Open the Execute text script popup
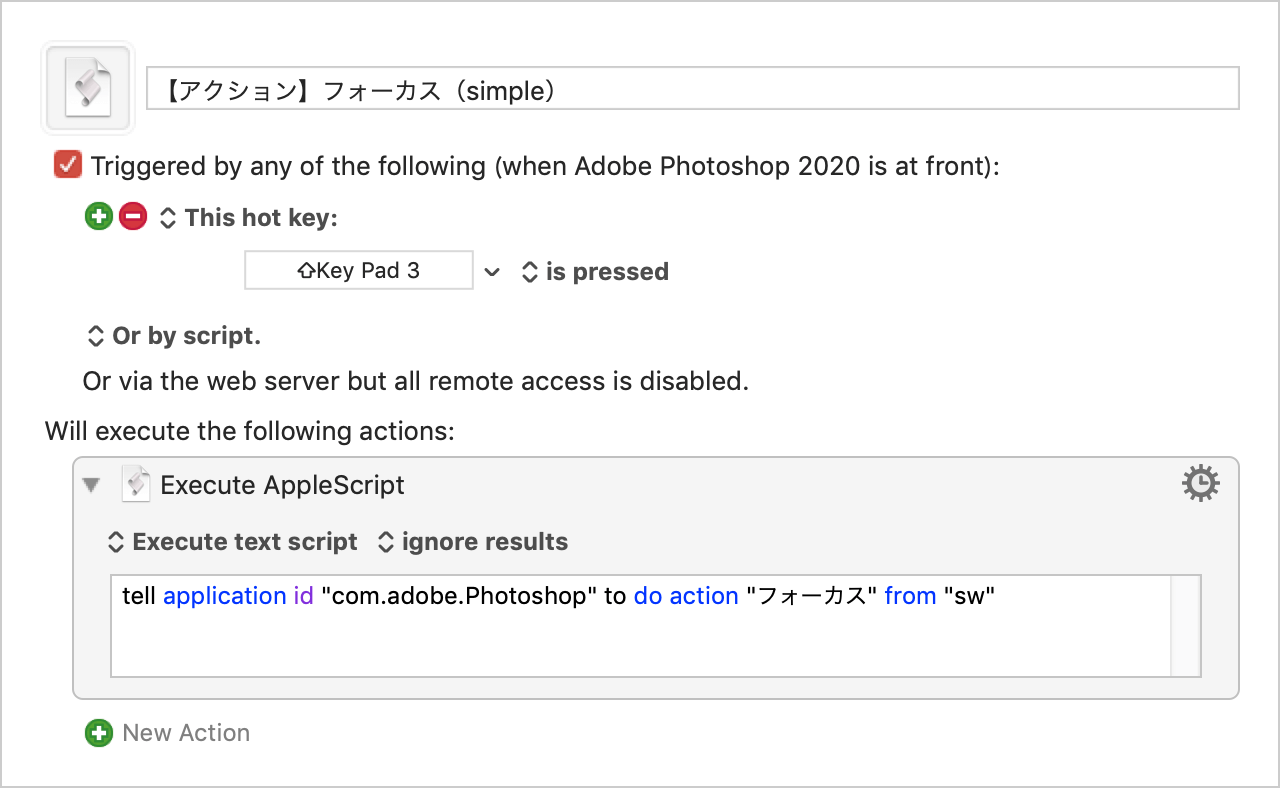The width and height of the screenshot is (1280, 788). 232,542
